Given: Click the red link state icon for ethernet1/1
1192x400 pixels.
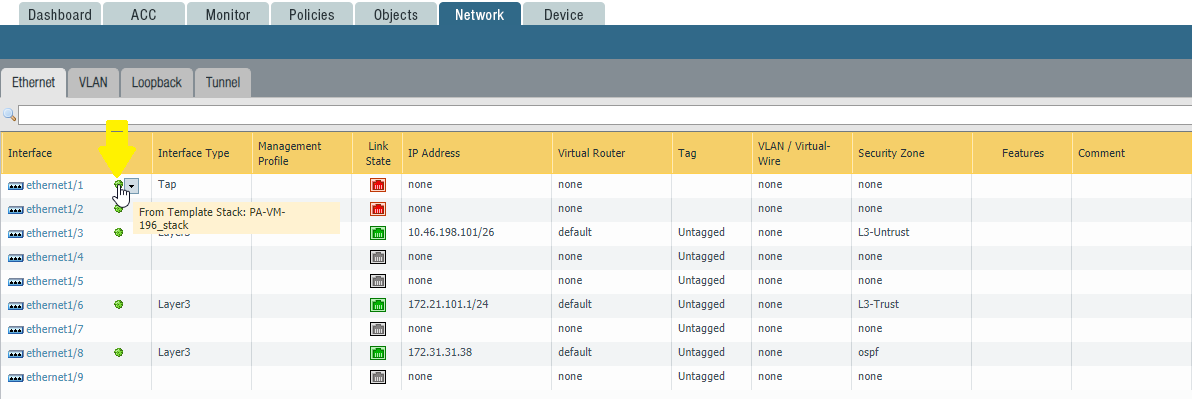Looking at the screenshot, I should [378, 185].
